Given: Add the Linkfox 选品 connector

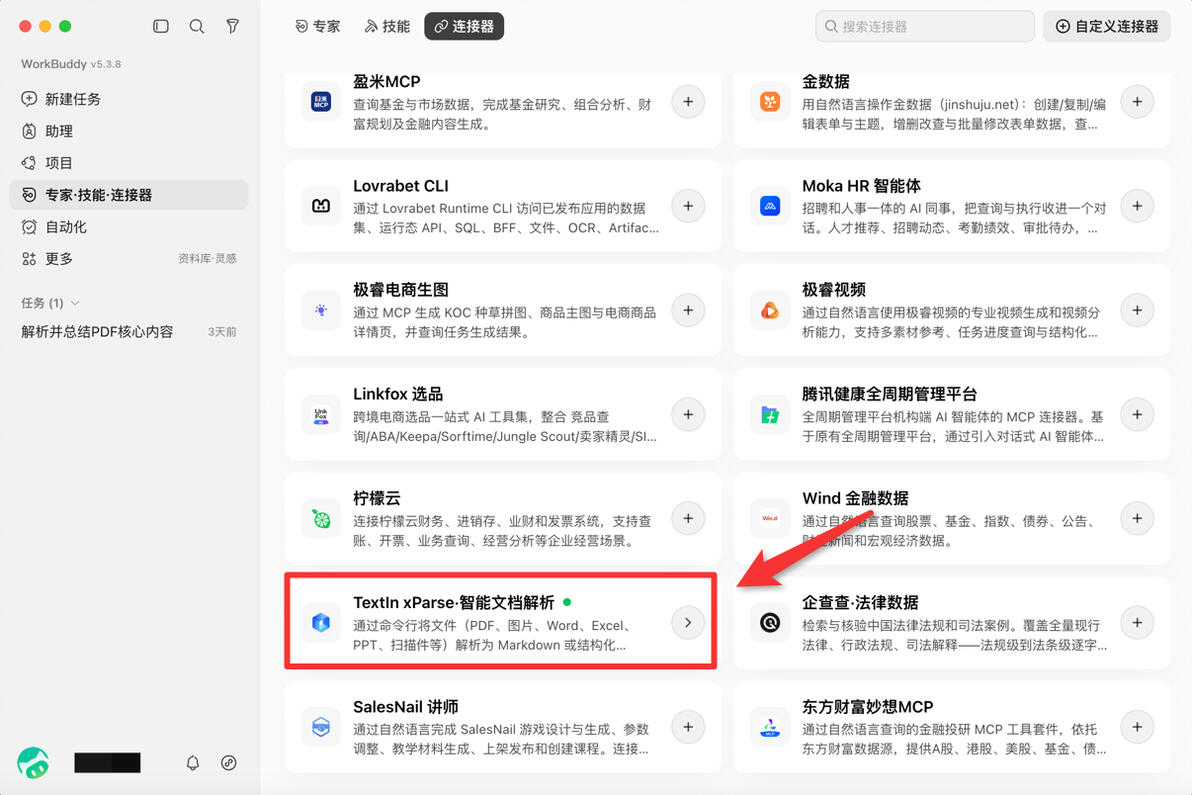Looking at the screenshot, I should [688, 414].
